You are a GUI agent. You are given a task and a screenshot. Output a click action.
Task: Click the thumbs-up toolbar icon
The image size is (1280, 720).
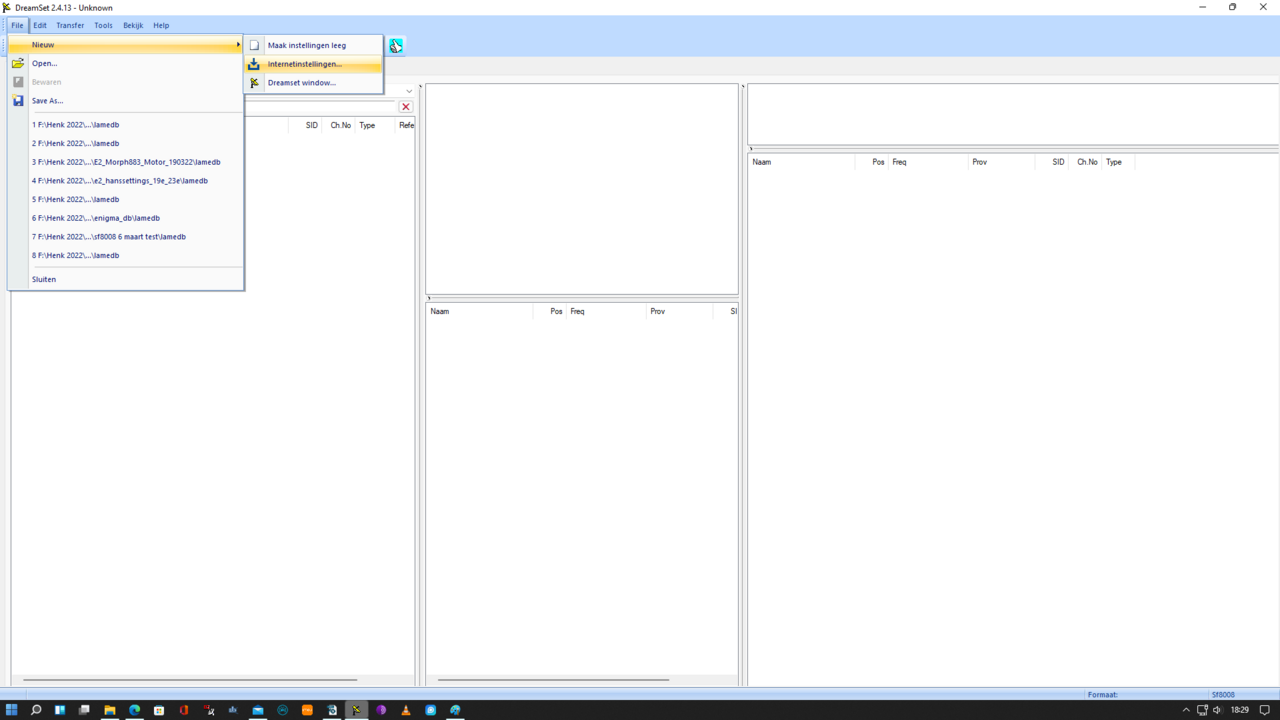[397, 46]
